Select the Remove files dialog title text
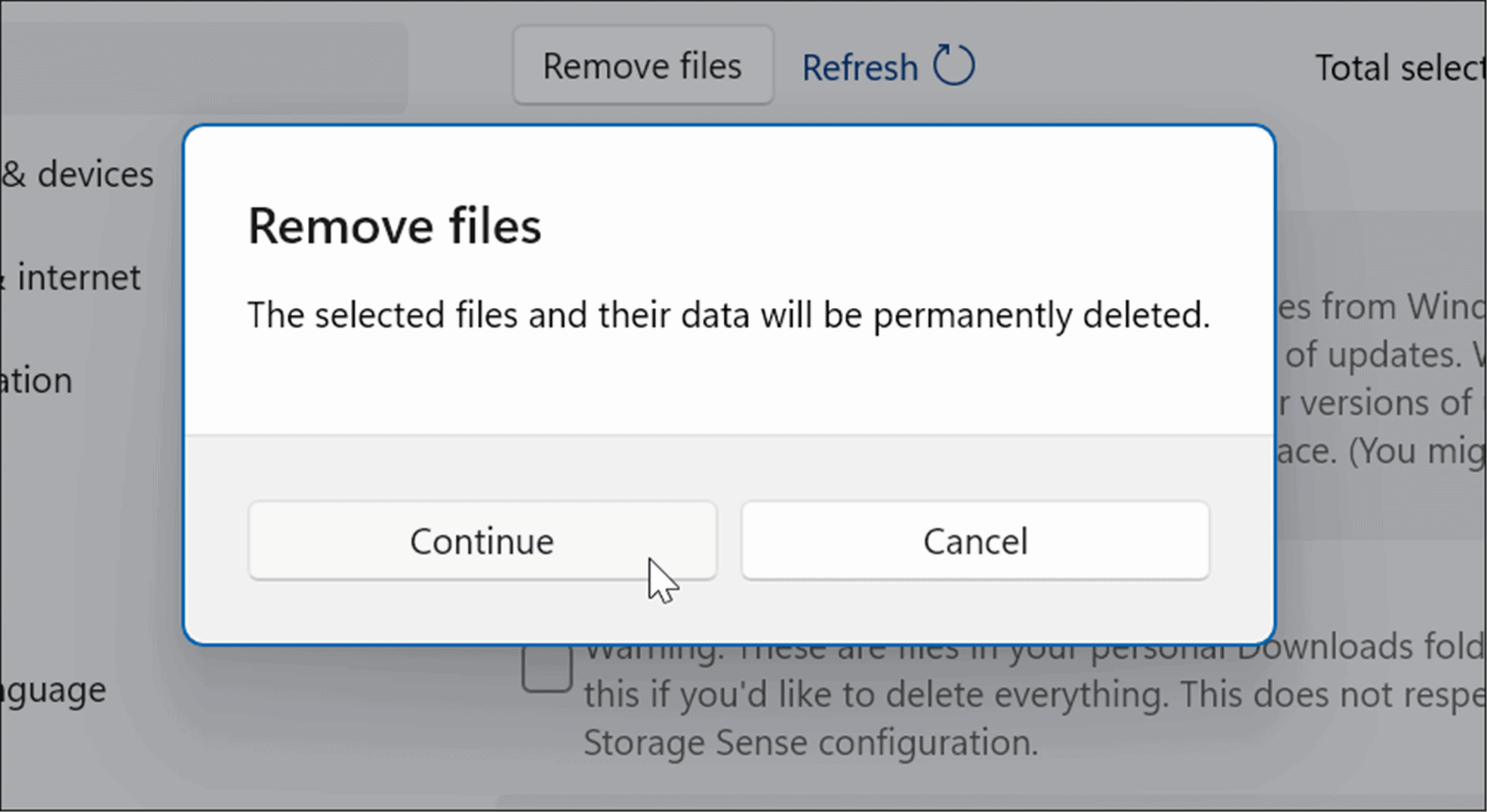The image size is (1487, 812). point(394,226)
